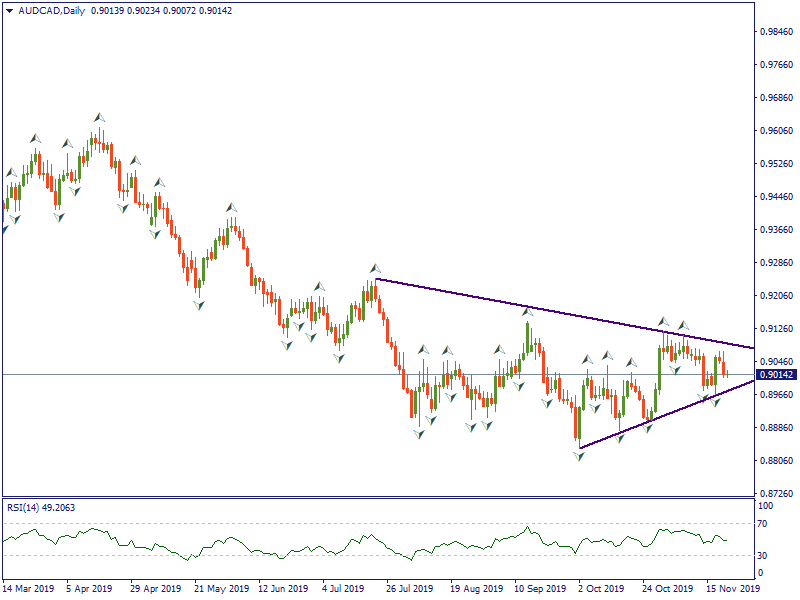
Task: Click the 0.98460 price scale label
Action: tap(776, 32)
